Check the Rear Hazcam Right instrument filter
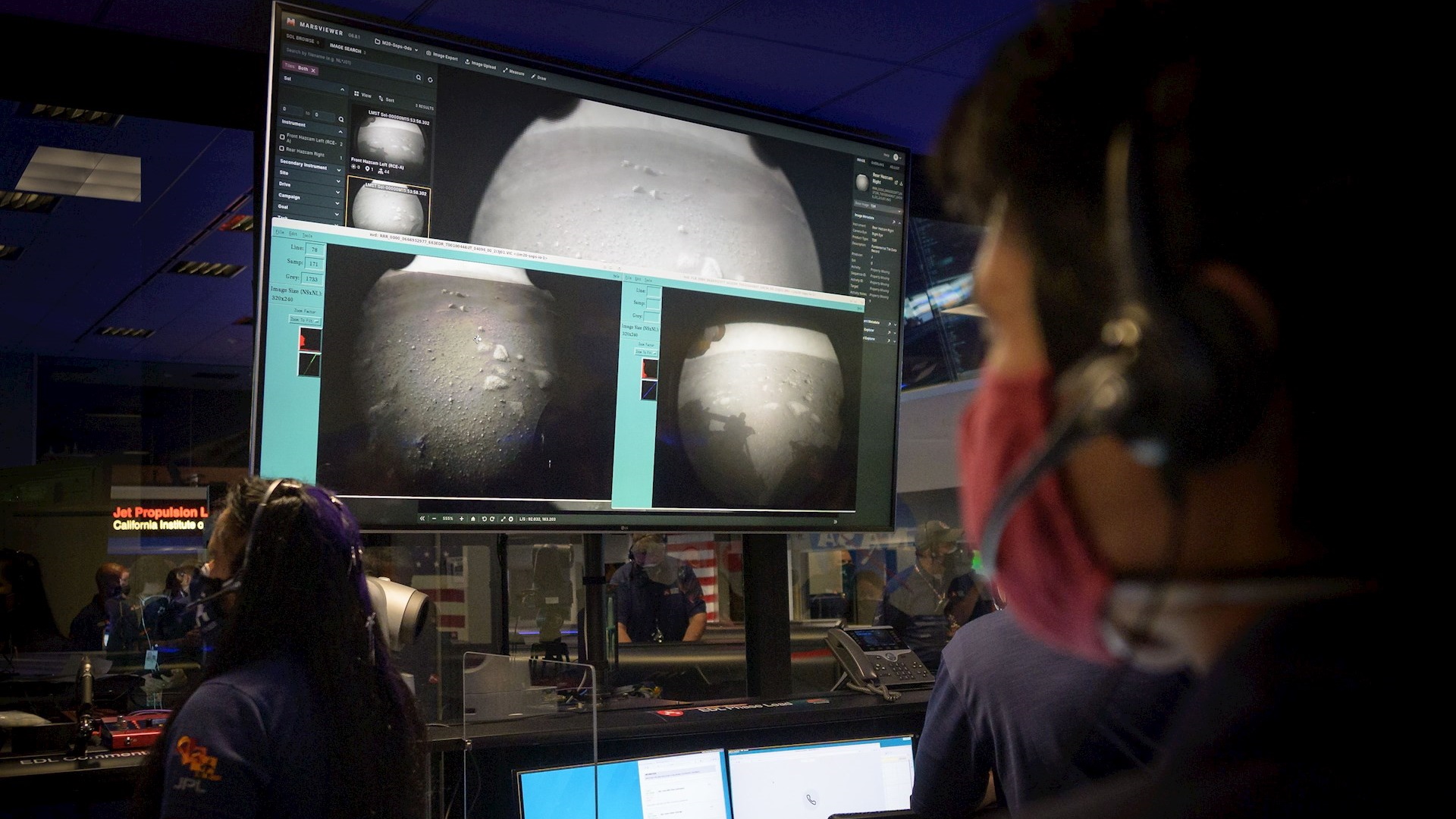 click(282, 149)
